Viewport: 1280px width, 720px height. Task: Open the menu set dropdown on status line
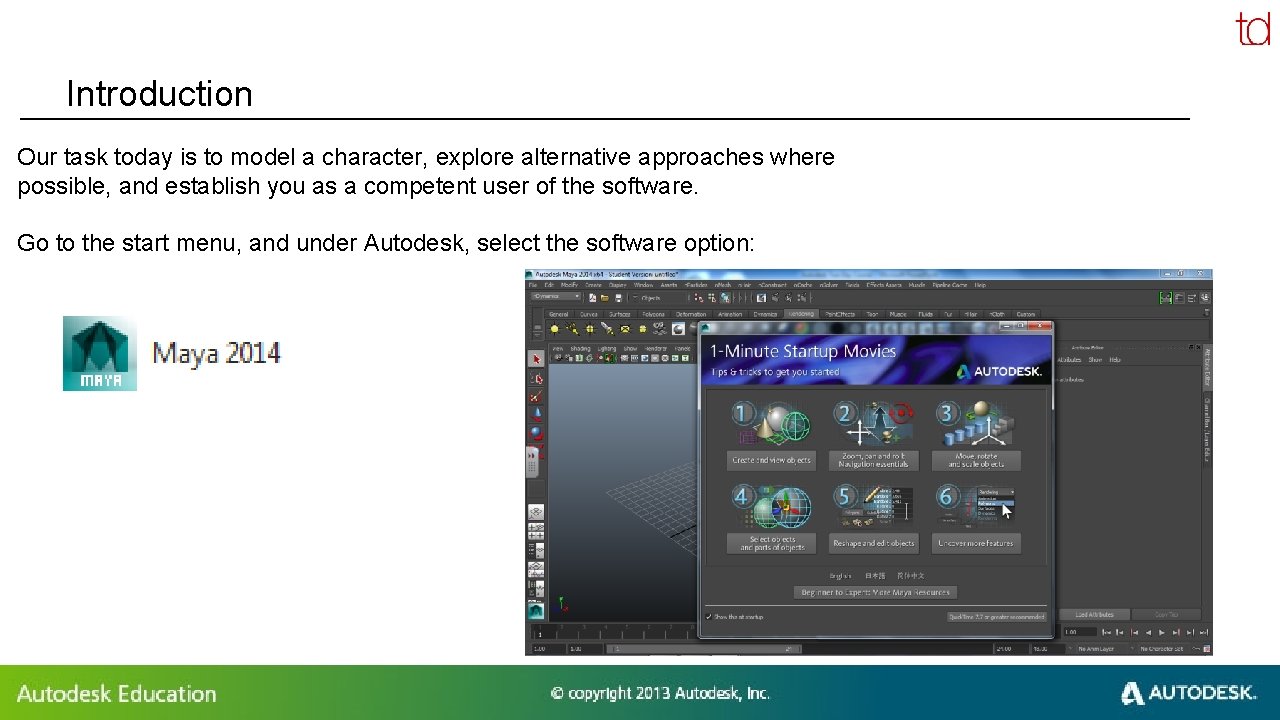(556, 297)
